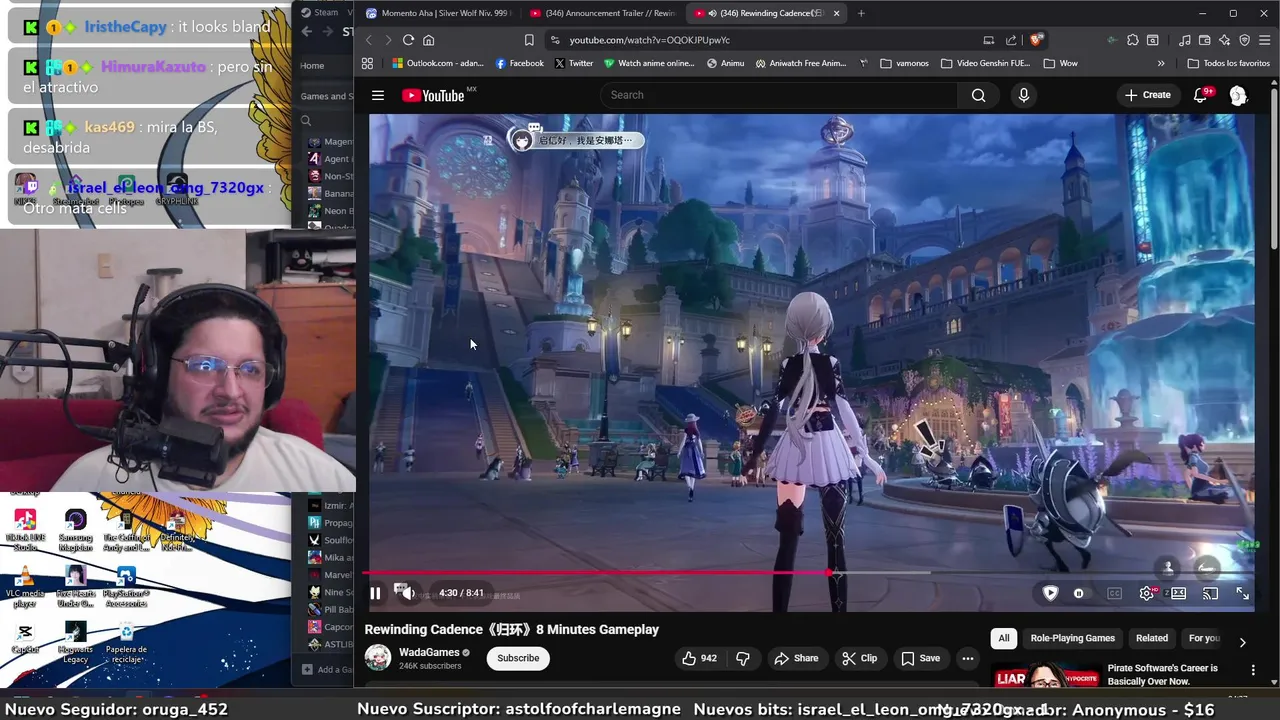Open Pirate Software's Career video thumbnail

pos(1045,676)
